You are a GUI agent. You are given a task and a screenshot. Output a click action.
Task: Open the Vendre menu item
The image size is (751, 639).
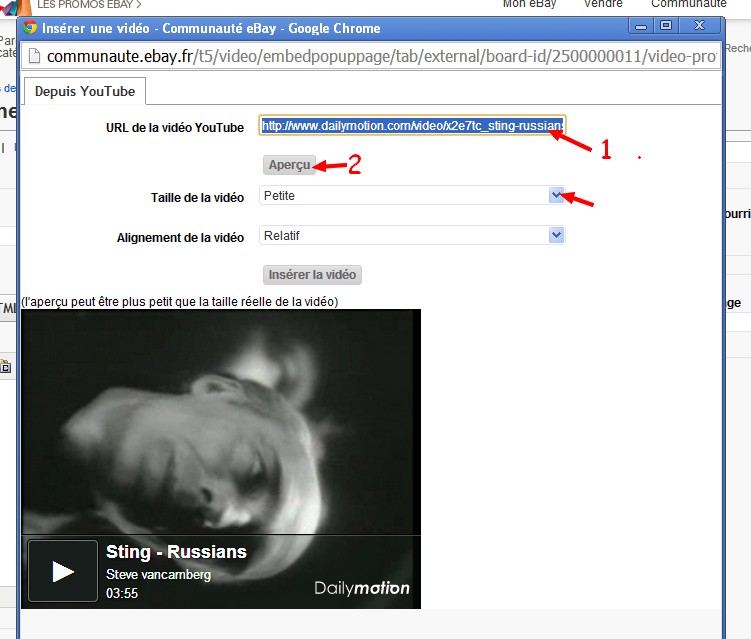coord(603,4)
